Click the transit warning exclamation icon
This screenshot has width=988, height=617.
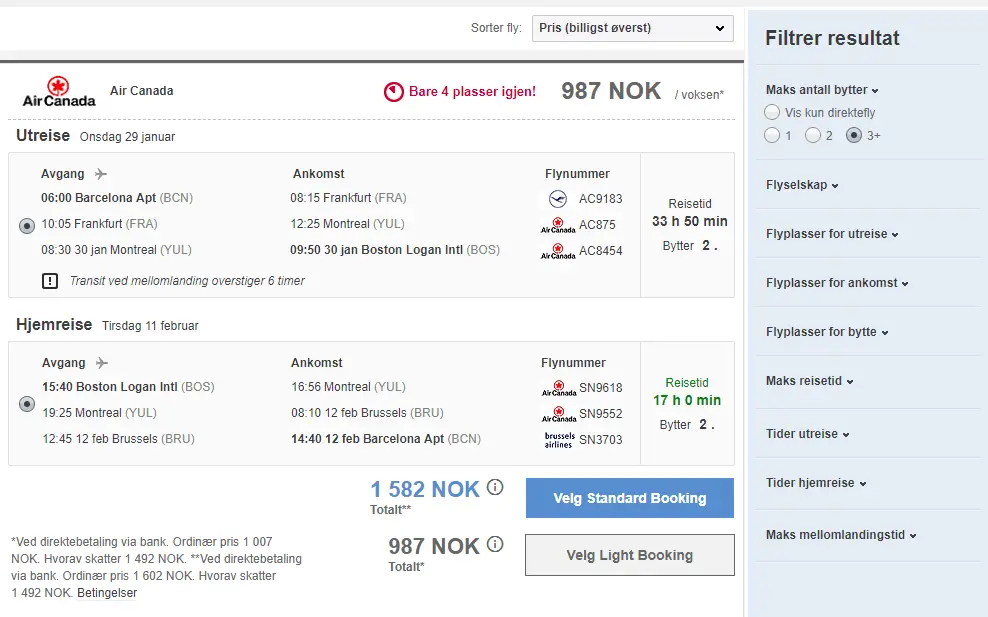(50, 281)
